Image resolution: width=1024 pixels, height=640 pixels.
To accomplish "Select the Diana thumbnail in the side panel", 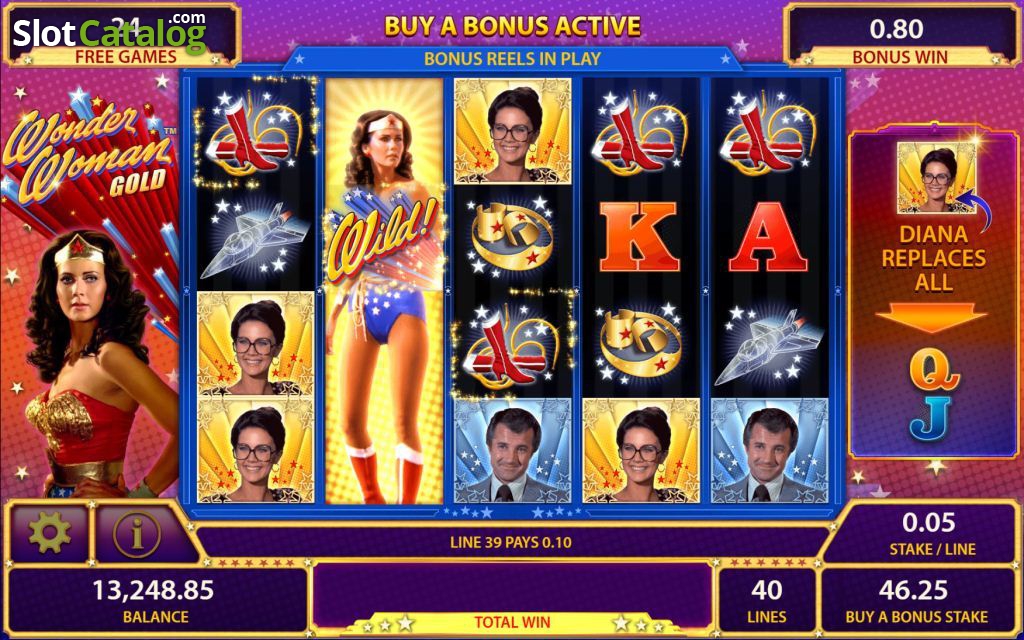I will [936, 178].
